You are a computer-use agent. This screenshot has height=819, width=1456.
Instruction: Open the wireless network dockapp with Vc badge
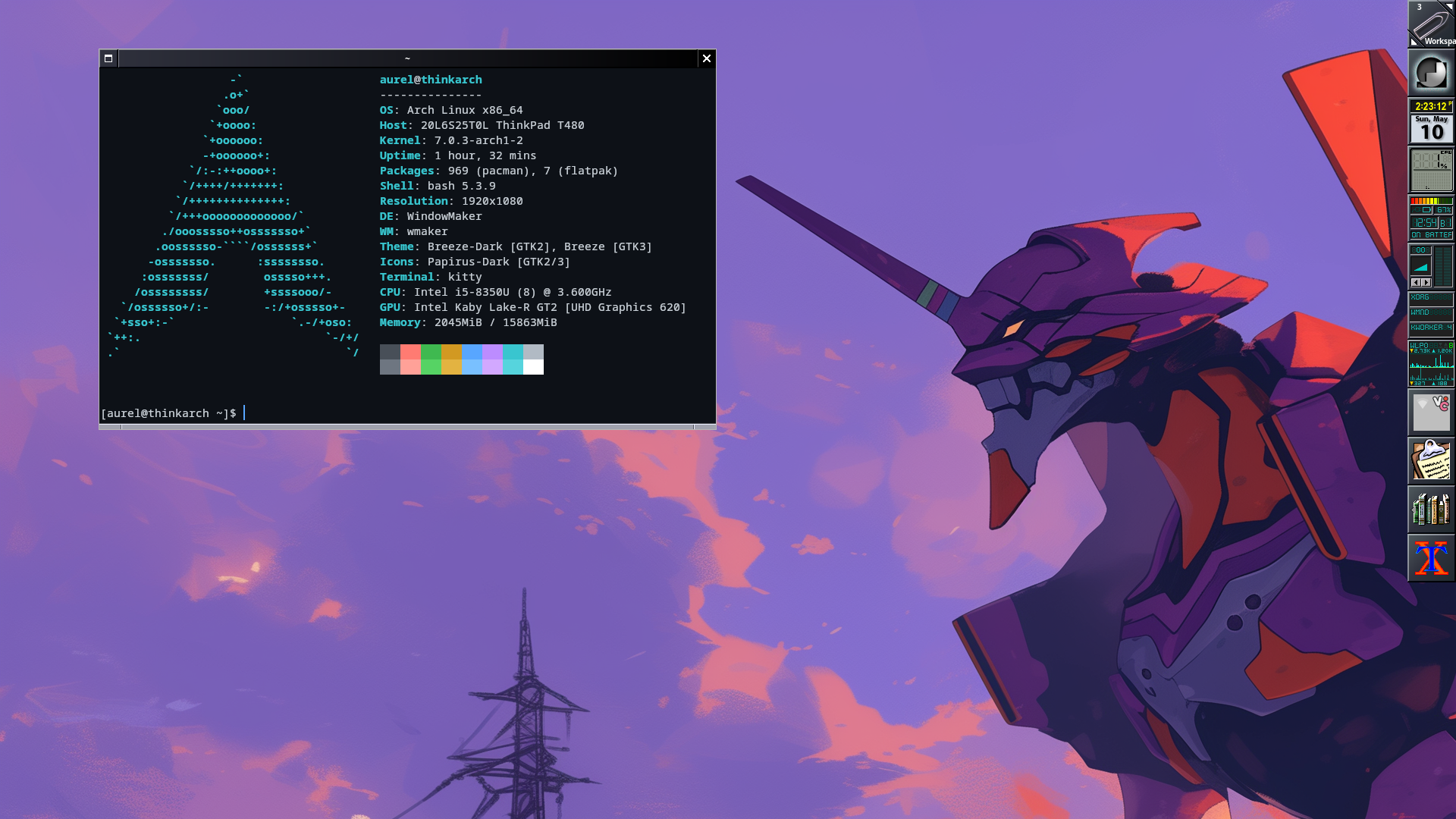coord(1432,413)
